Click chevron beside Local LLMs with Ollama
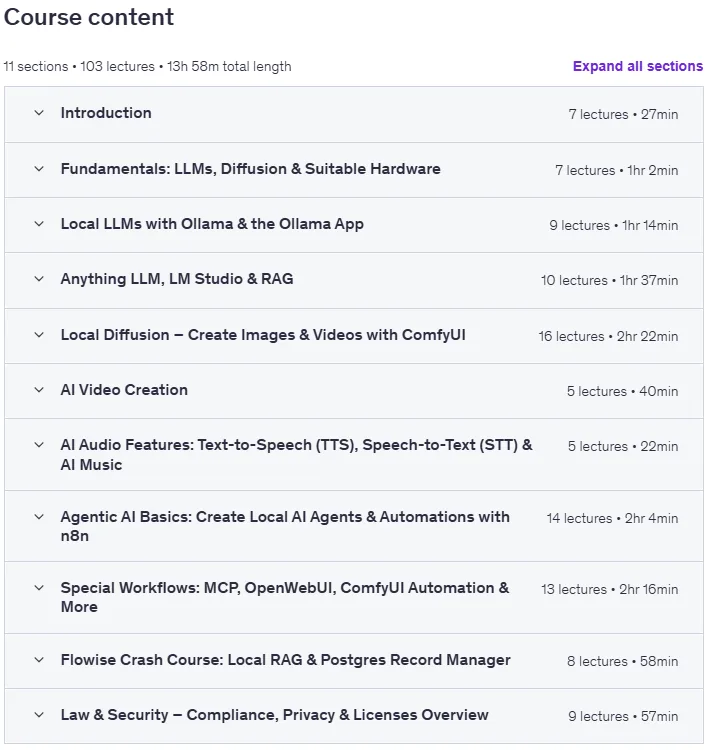Image resolution: width=709 pixels, height=750 pixels. point(39,224)
